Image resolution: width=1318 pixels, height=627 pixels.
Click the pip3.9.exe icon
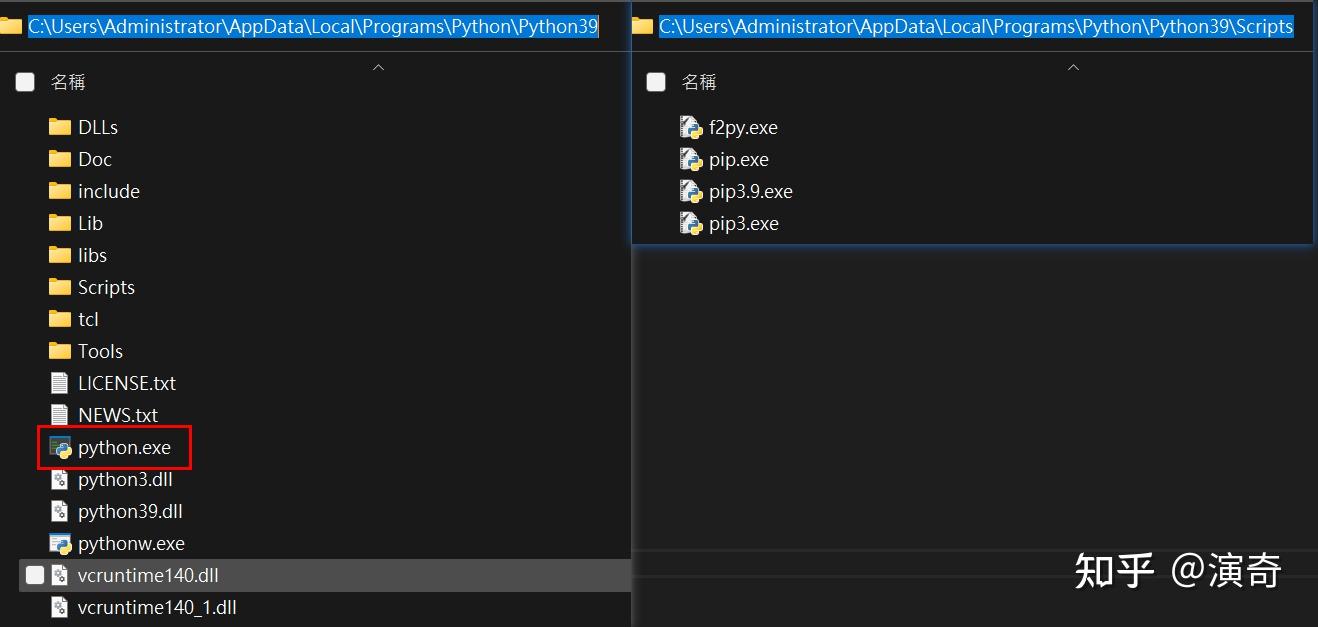pyautogui.click(x=691, y=191)
